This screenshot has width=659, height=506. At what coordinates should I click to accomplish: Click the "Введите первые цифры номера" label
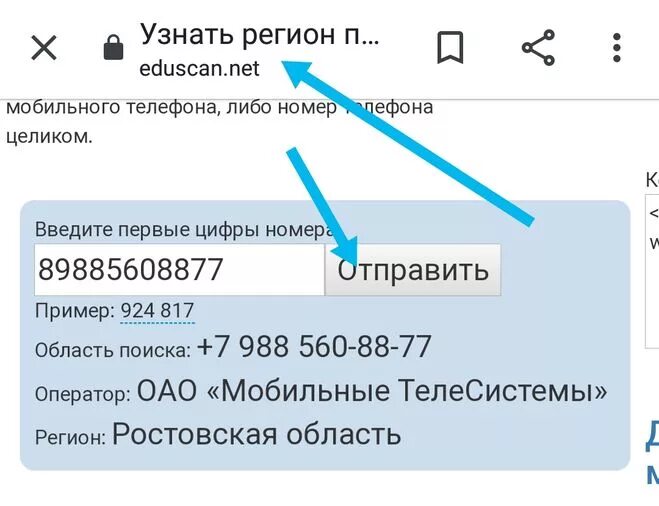184,229
